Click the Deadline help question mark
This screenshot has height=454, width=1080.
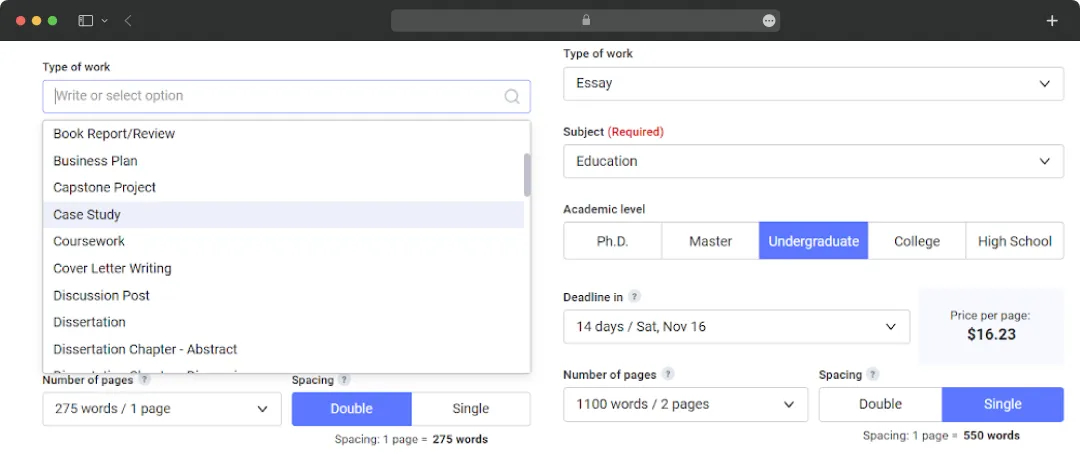(635, 297)
